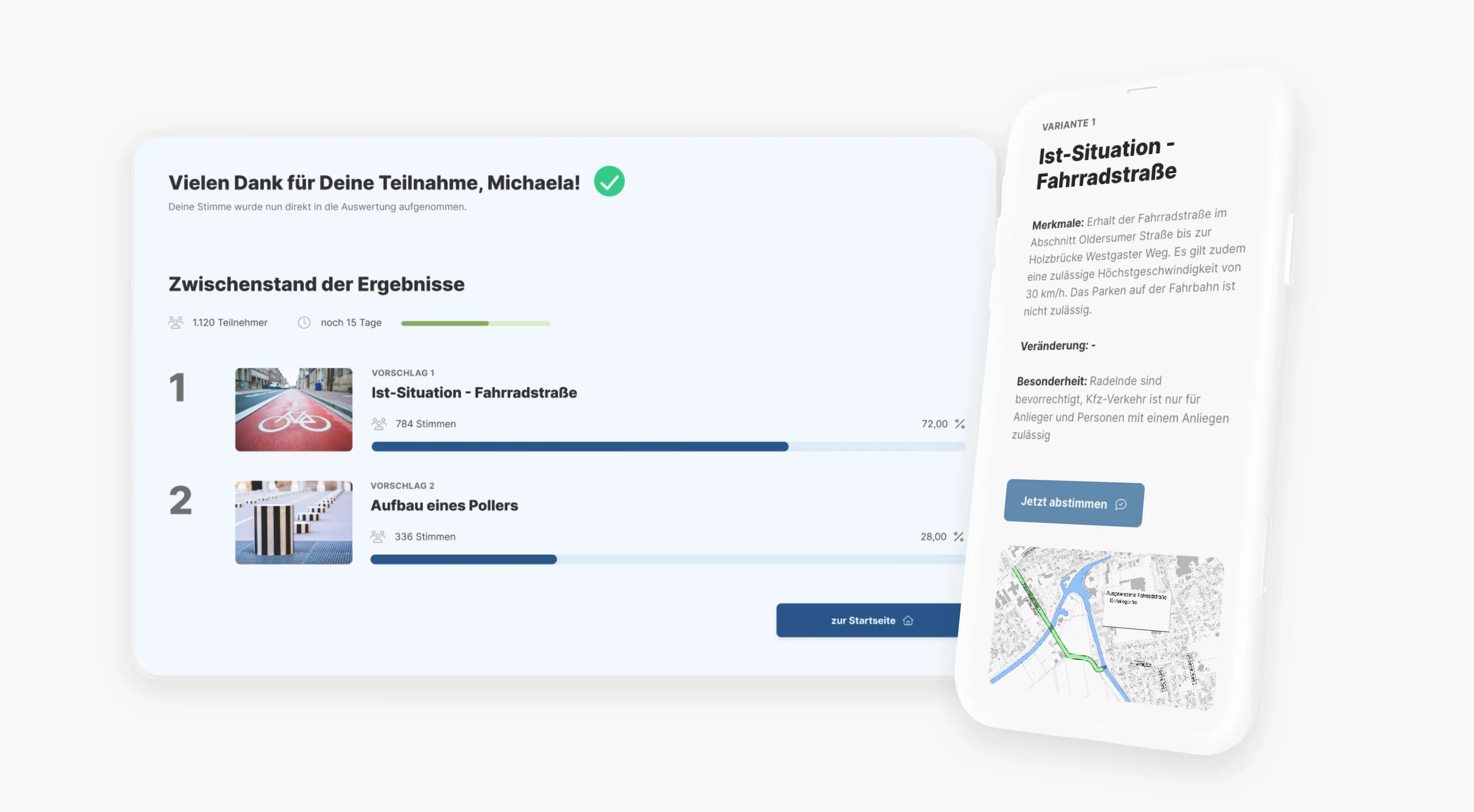Image resolution: width=1474 pixels, height=812 pixels.
Task: Click the Ist-Situation - Fahrradstraße result title
Action: 474,392
